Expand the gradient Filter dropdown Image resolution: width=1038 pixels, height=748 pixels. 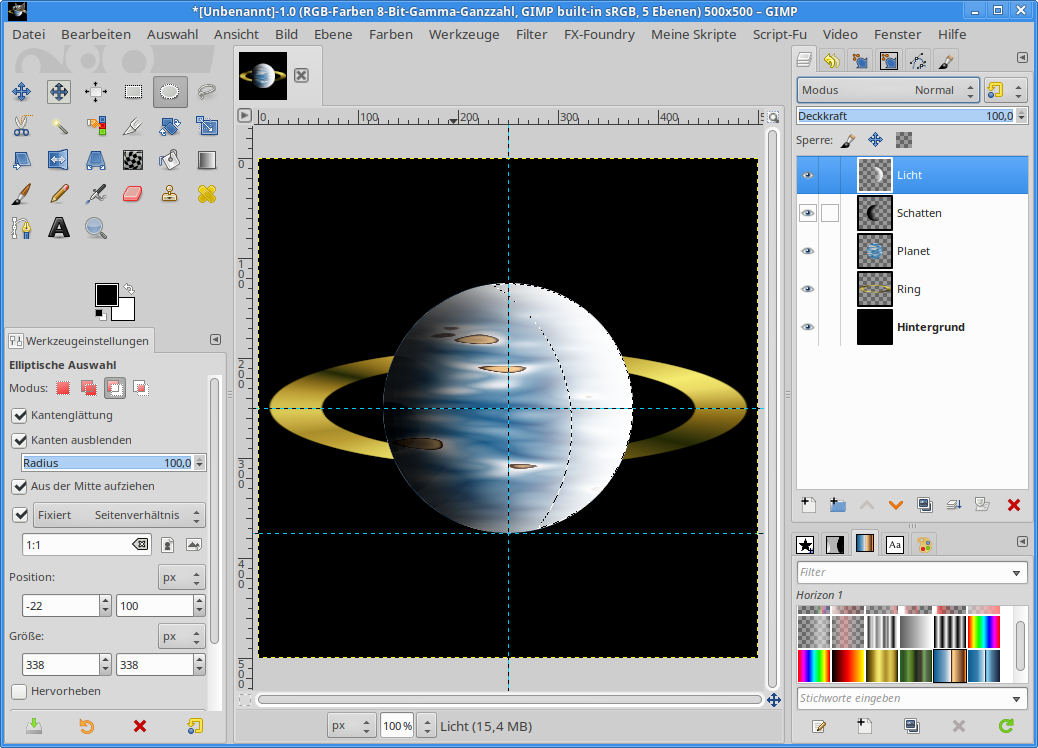pyautogui.click(x=1017, y=573)
